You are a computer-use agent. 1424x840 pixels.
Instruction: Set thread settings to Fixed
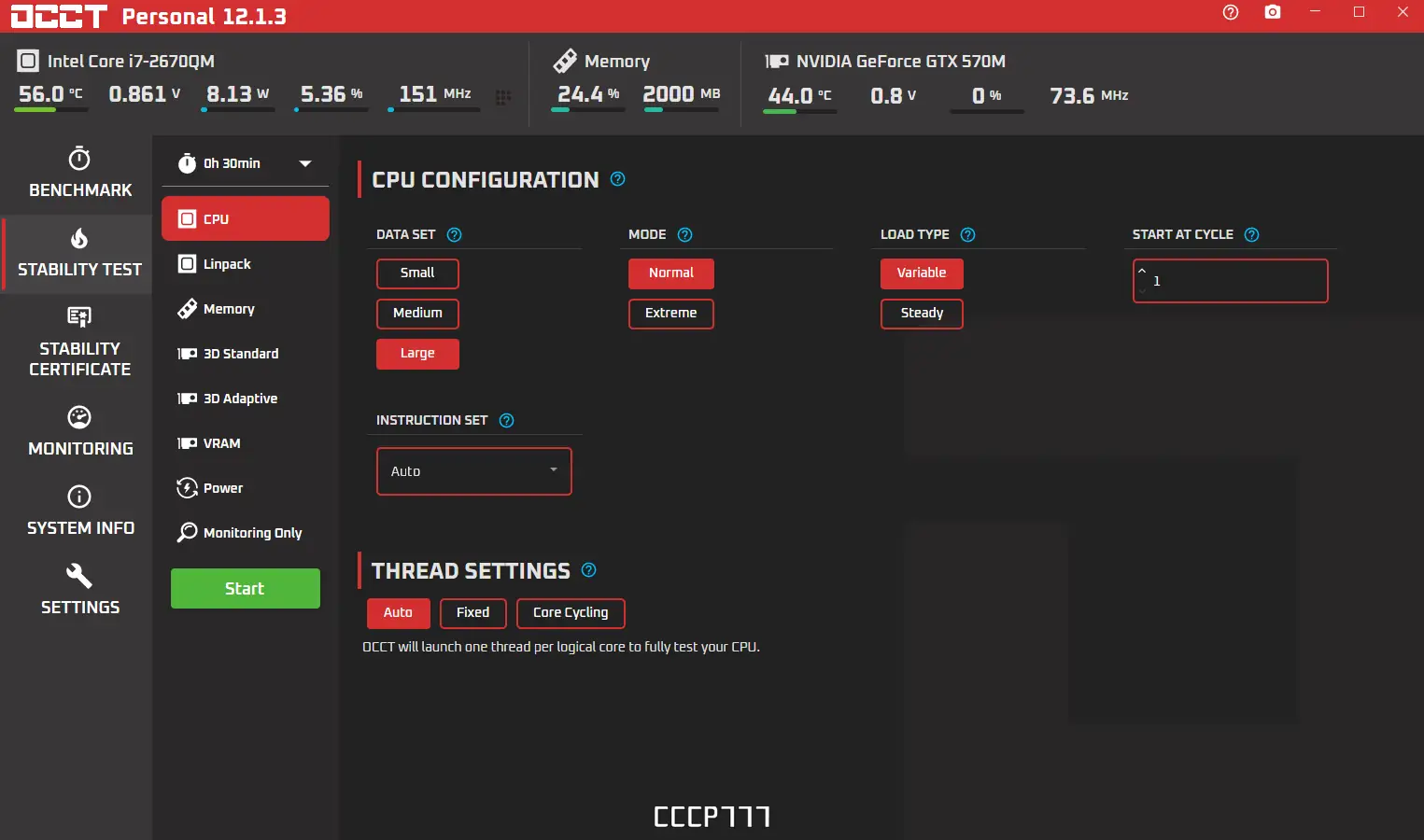pyautogui.click(x=472, y=613)
